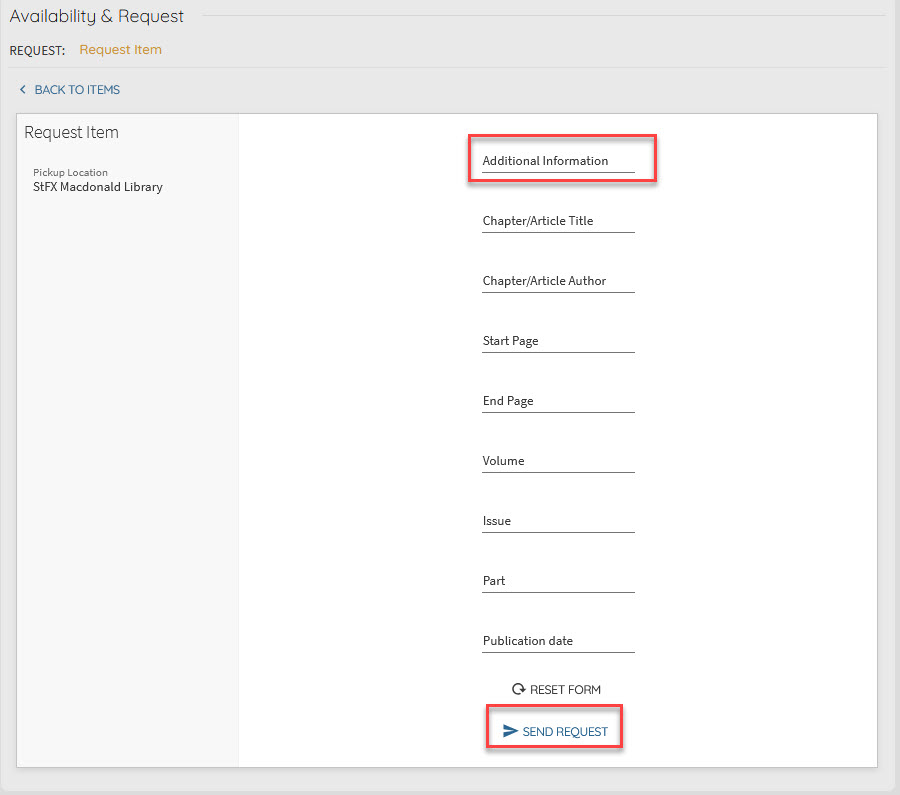The image size is (900, 795).
Task: Click the back chevron arrow icon
Action: [x=23, y=90]
